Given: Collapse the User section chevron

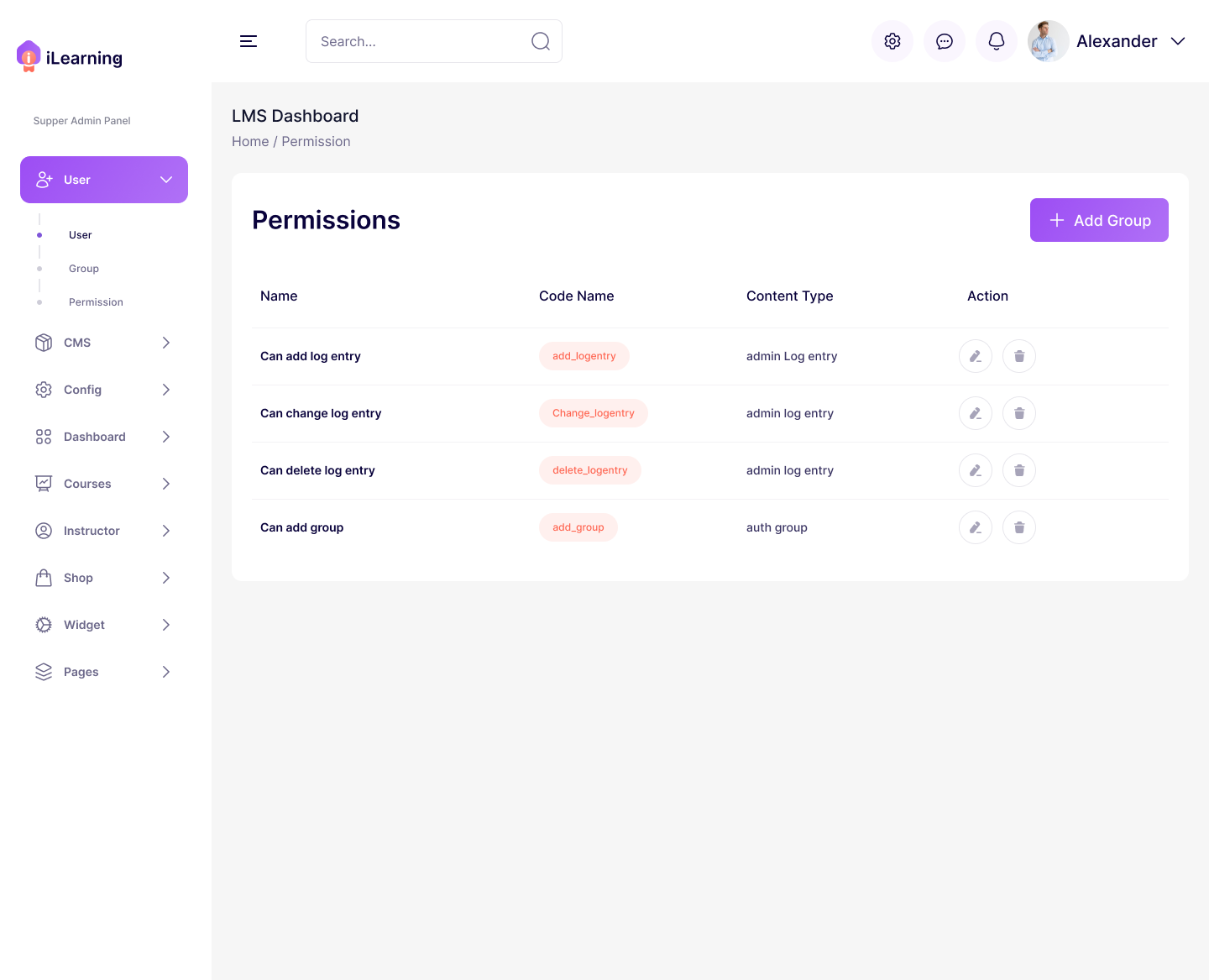Looking at the screenshot, I should tap(166, 180).
